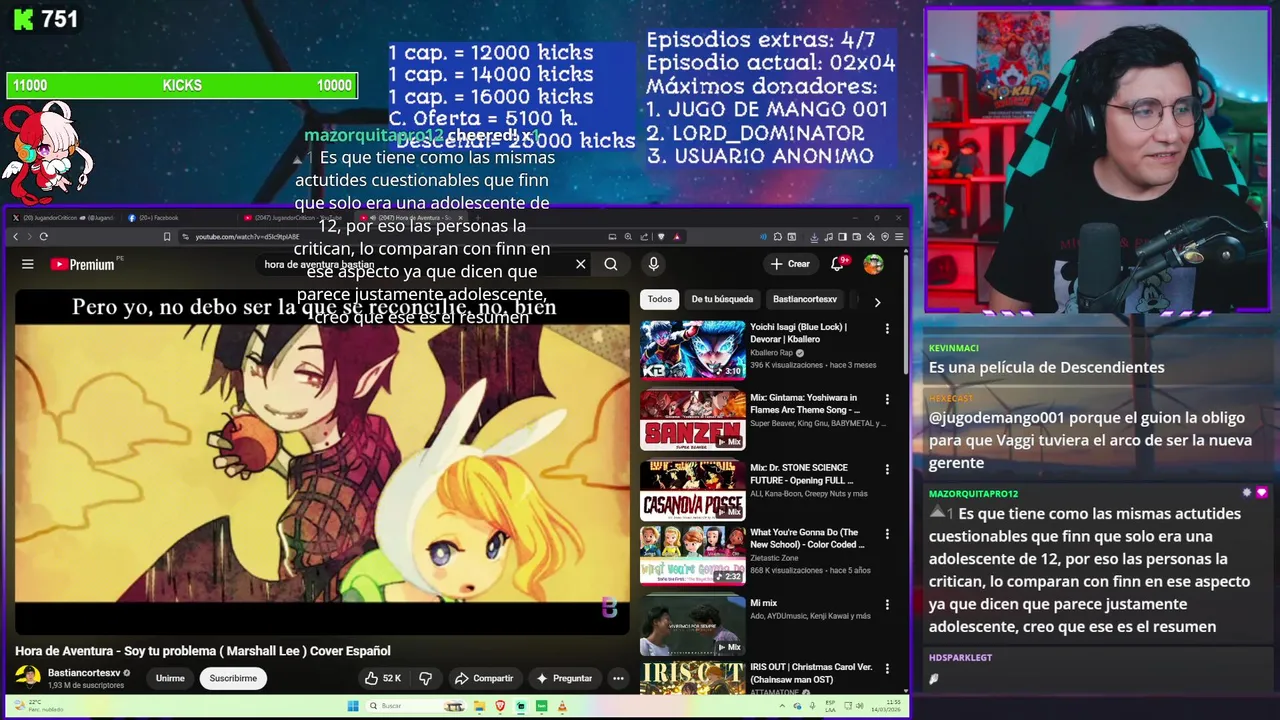This screenshot has height=720, width=1280.
Task: Click the Suscribirme button
Action: pos(233,678)
